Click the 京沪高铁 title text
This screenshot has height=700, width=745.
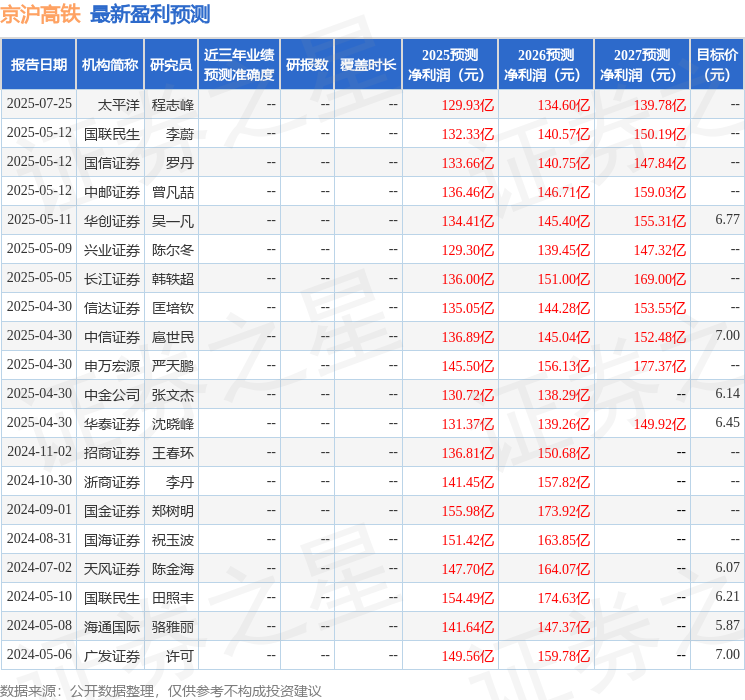(x=41, y=14)
